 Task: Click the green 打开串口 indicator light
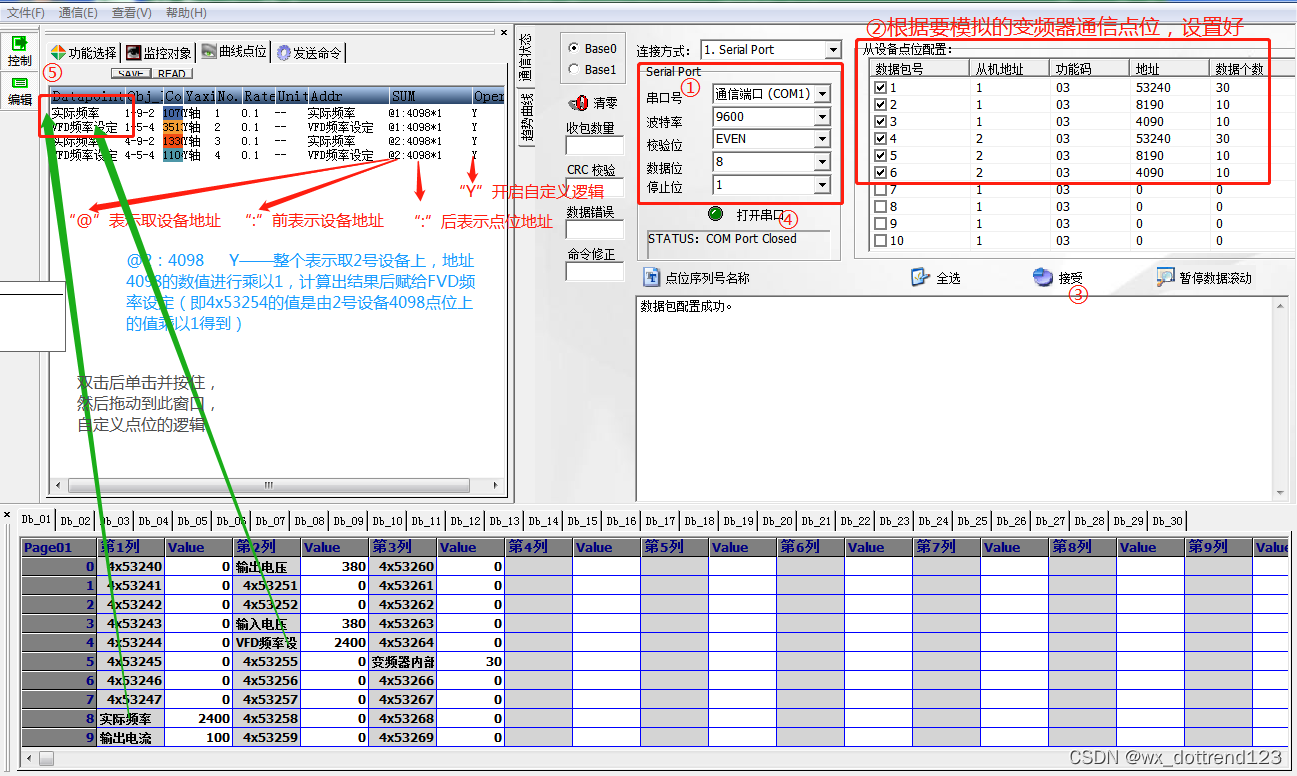pos(716,214)
